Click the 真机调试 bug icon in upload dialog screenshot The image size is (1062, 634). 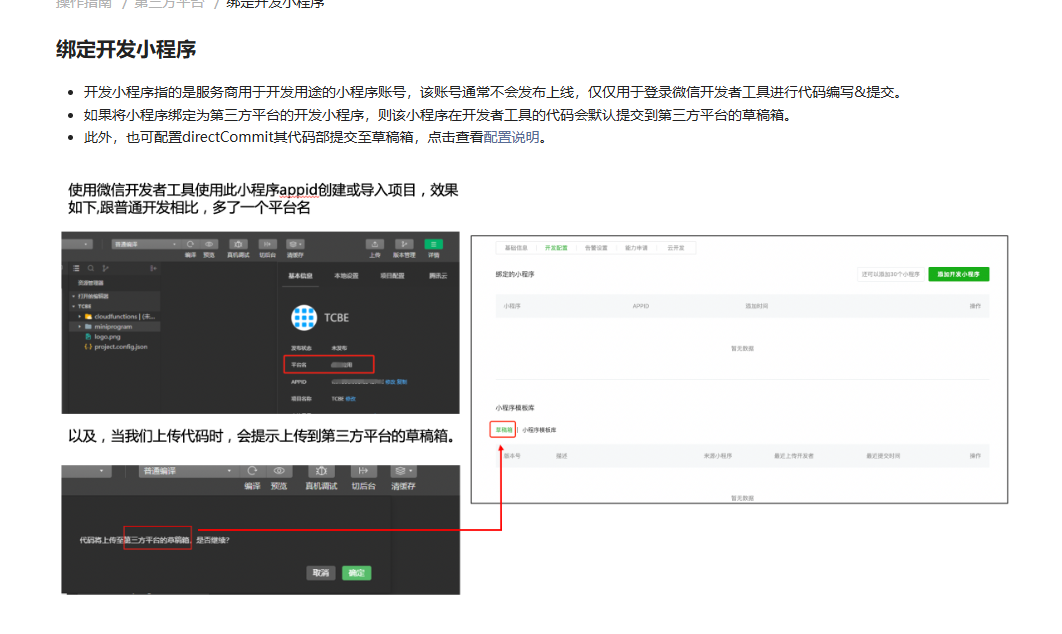coord(321,471)
